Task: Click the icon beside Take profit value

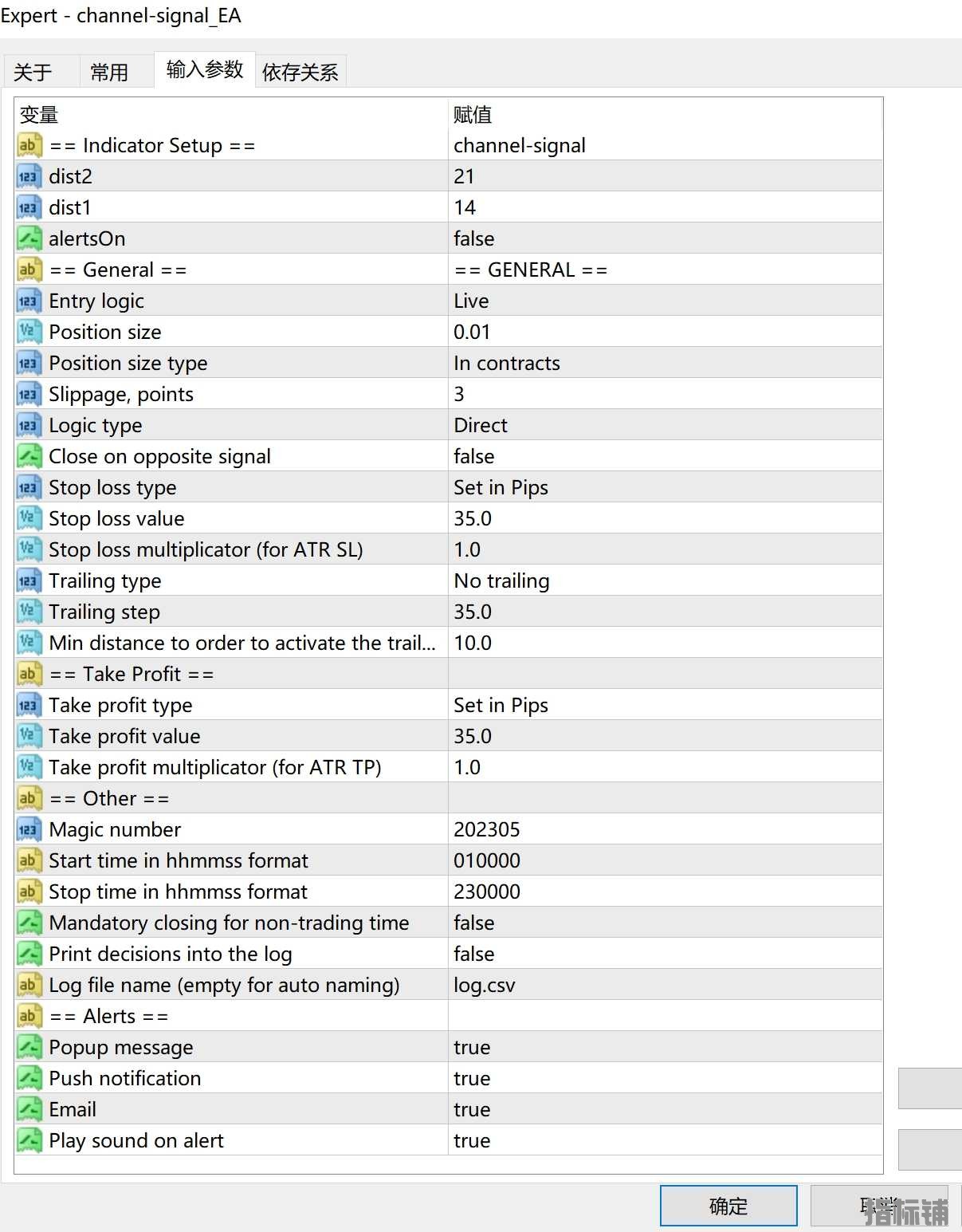Action: click(x=28, y=736)
